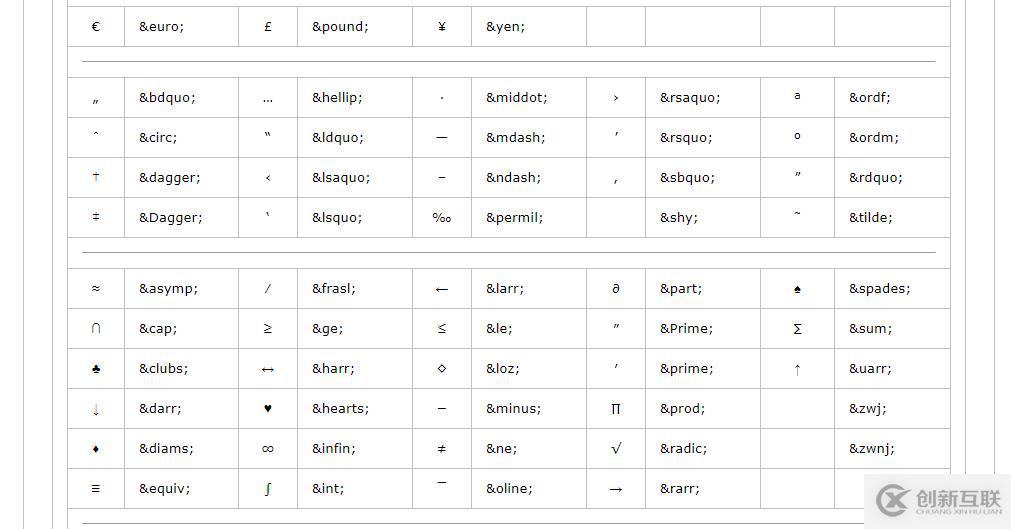Click the "&tilde;" entity code text
1011x529 pixels.
(x=870, y=217)
